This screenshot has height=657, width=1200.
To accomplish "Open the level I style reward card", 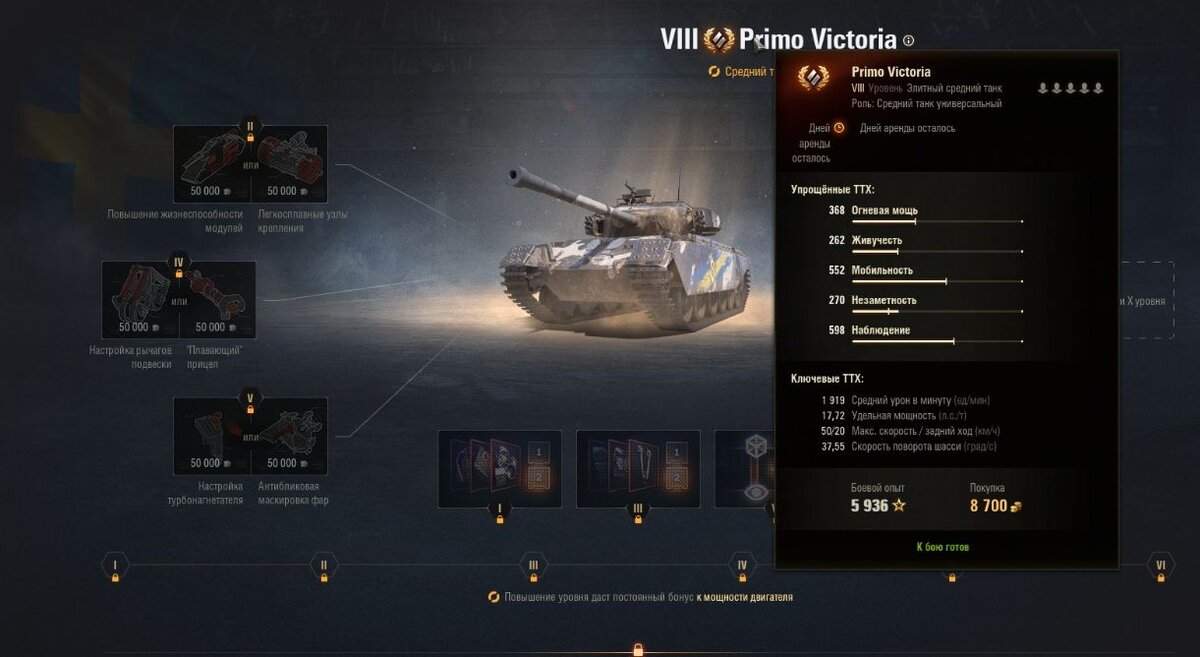I will click(499, 469).
